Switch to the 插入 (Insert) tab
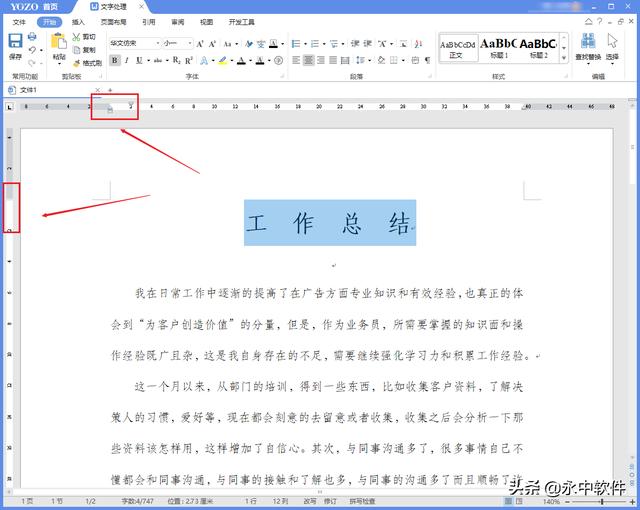Image resolution: width=640 pixels, height=510 pixels. pyautogui.click(x=78, y=21)
